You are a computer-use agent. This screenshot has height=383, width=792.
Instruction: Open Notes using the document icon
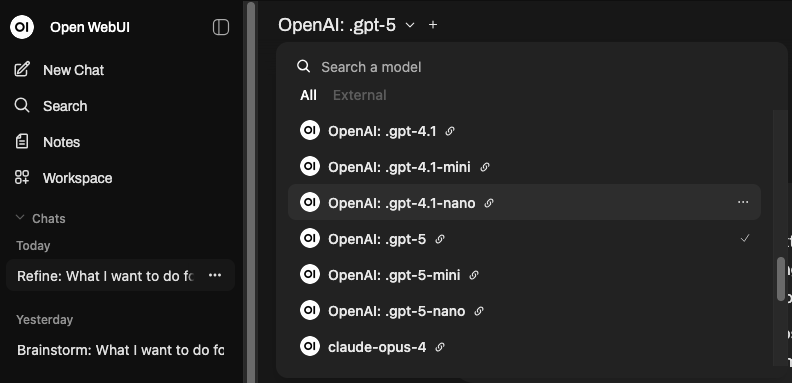pyautogui.click(x=22, y=141)
